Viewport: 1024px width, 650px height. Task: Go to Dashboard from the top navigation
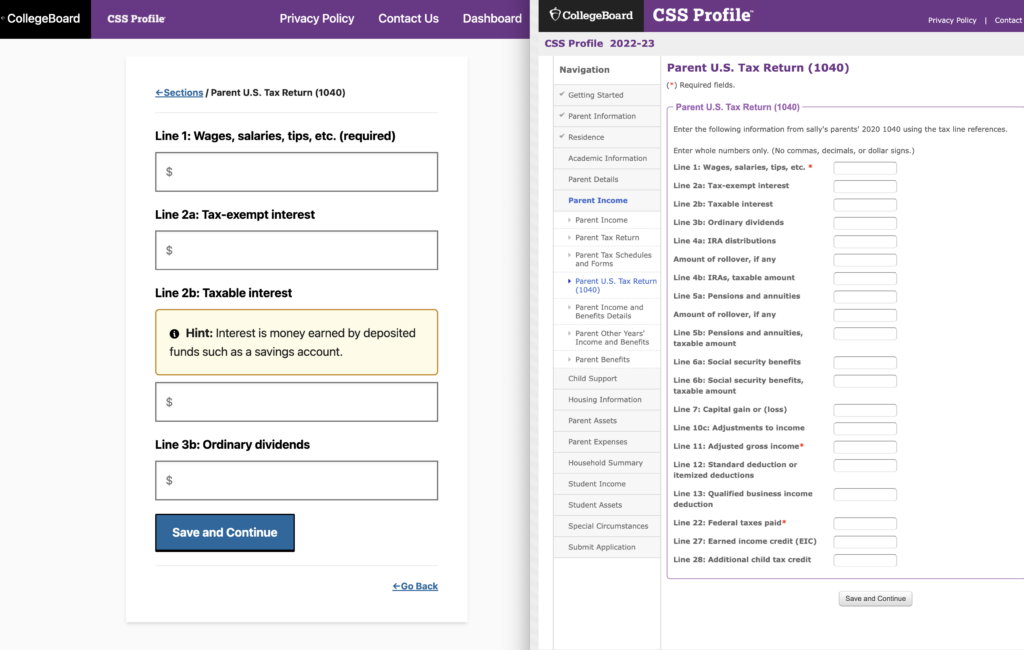[x=492, y=18]
